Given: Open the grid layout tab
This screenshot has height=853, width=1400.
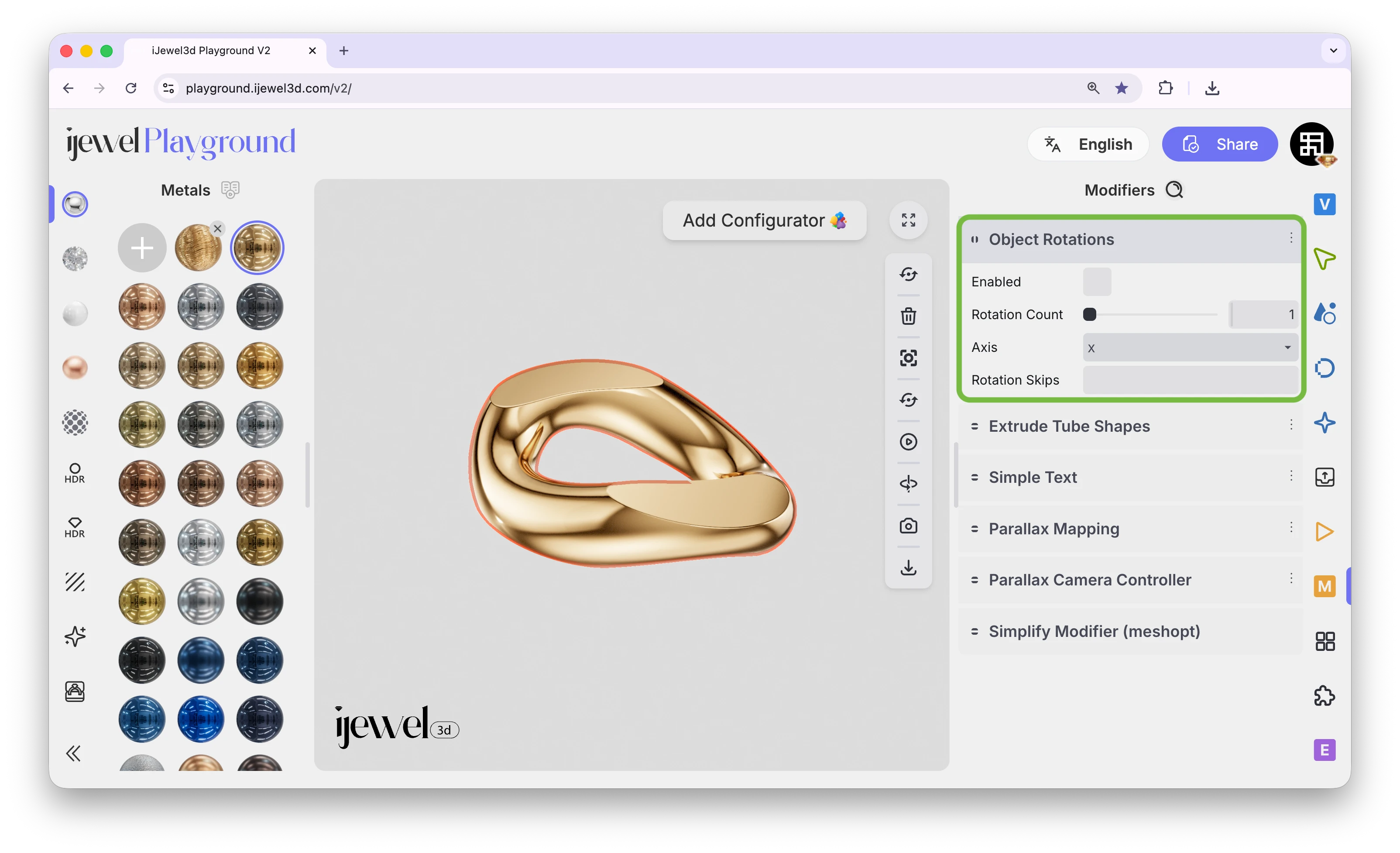Looking at the screenshot, I should click(x=1324, y=641).
